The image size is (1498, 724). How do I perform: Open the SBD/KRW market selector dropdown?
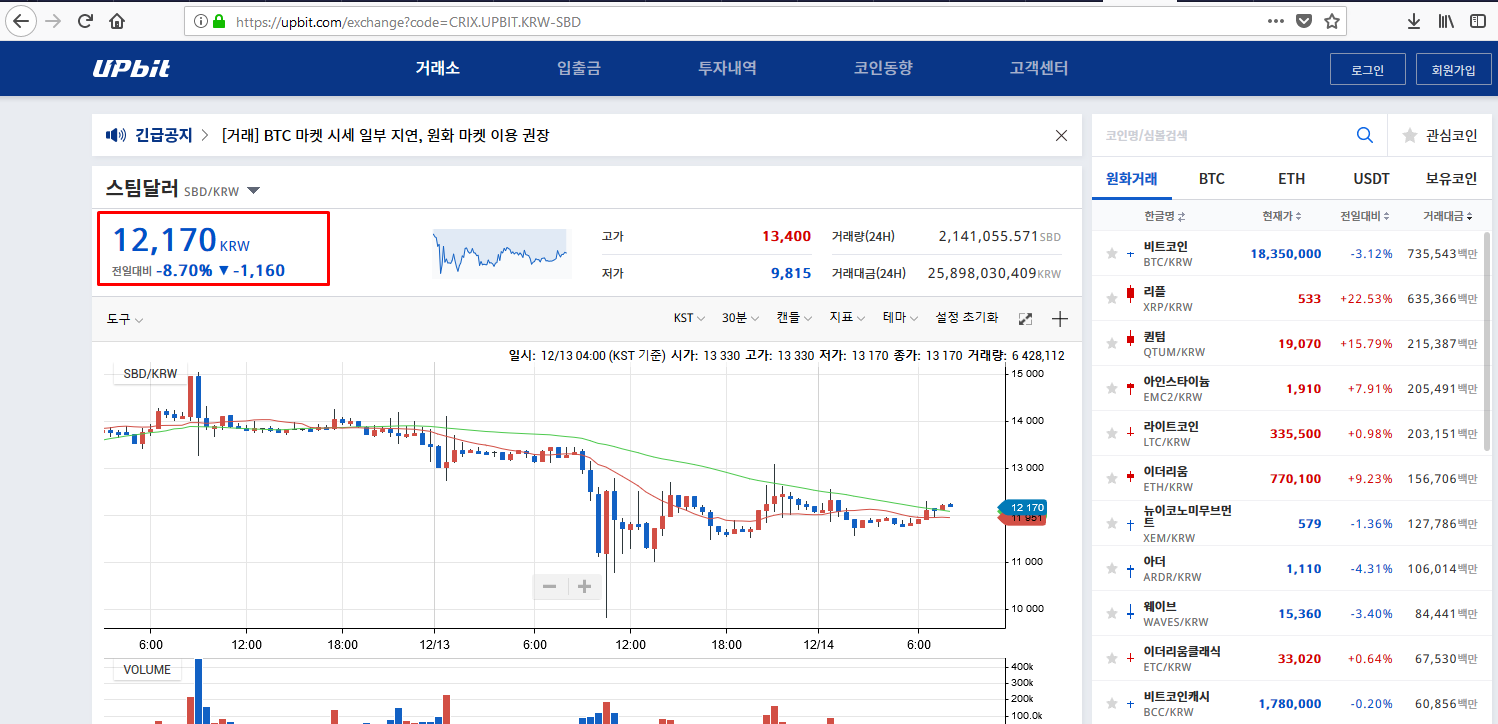[253, 190]
